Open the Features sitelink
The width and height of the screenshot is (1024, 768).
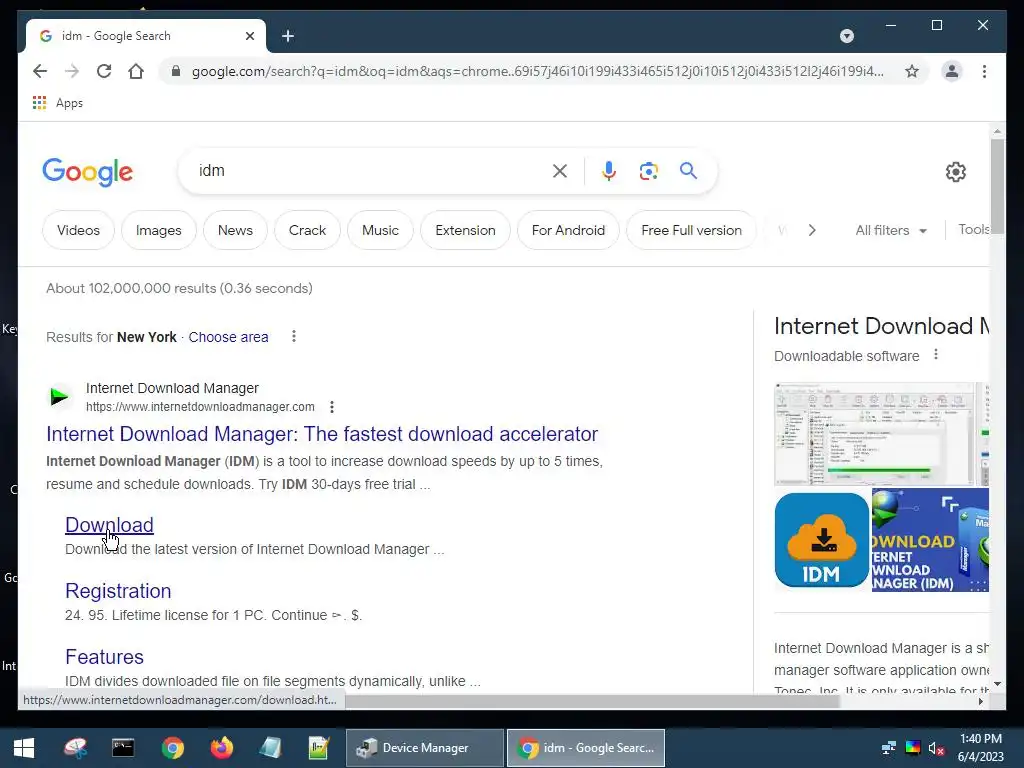104,656
